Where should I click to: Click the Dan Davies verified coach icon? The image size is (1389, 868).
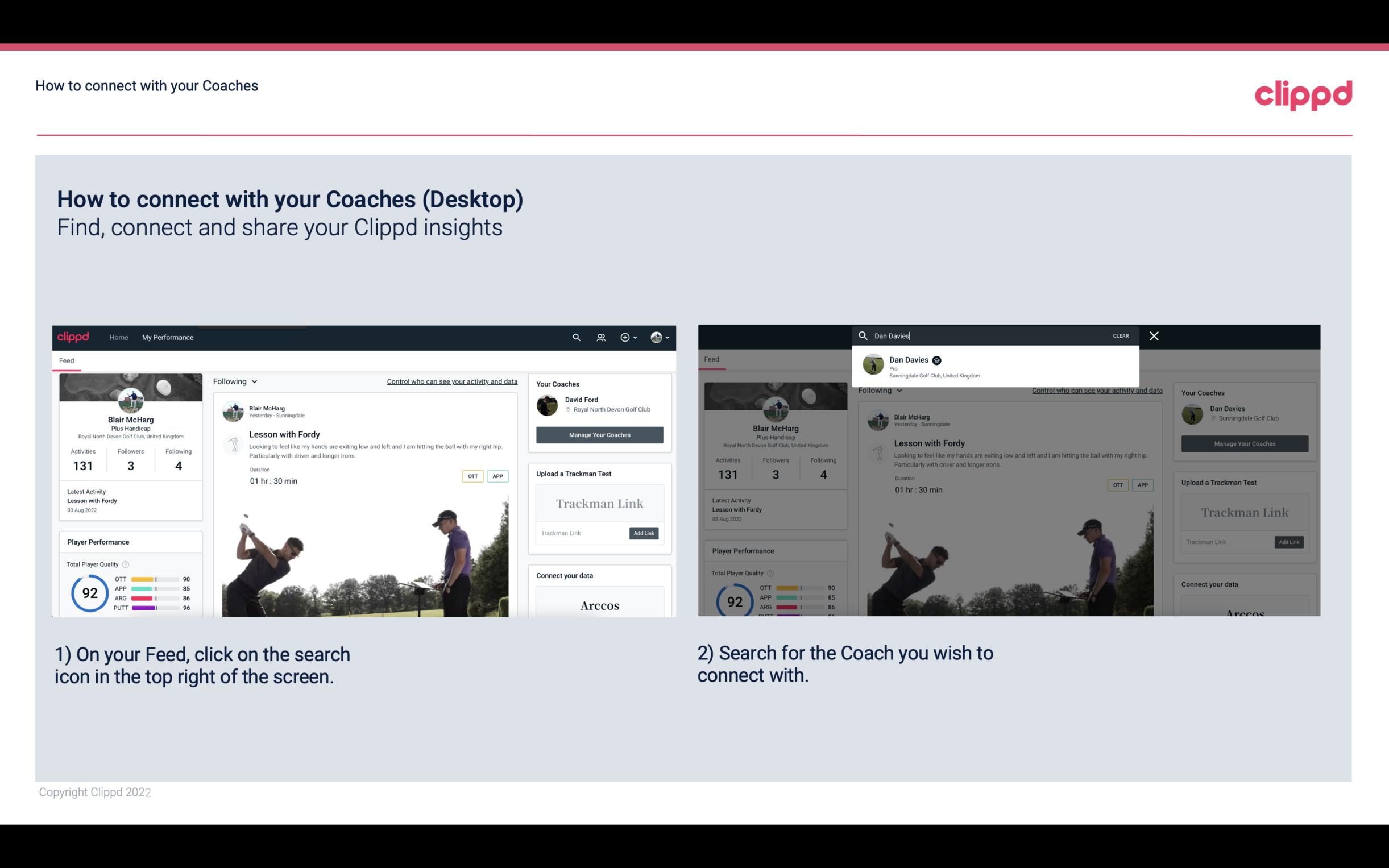(937, 360)
